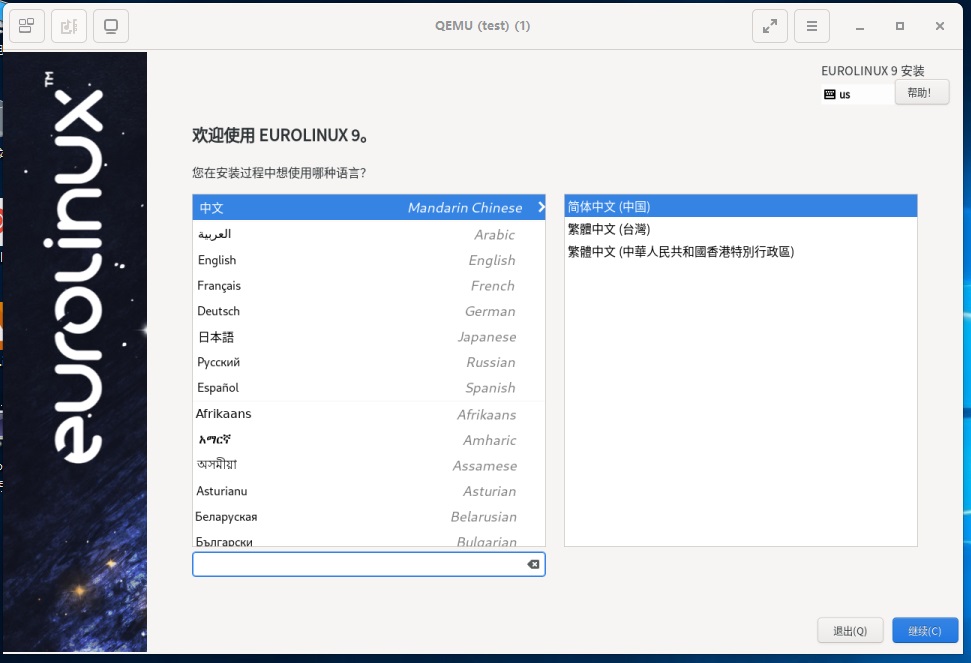
Task: Close the QEMU (test) window
Action: click(939, 26)
